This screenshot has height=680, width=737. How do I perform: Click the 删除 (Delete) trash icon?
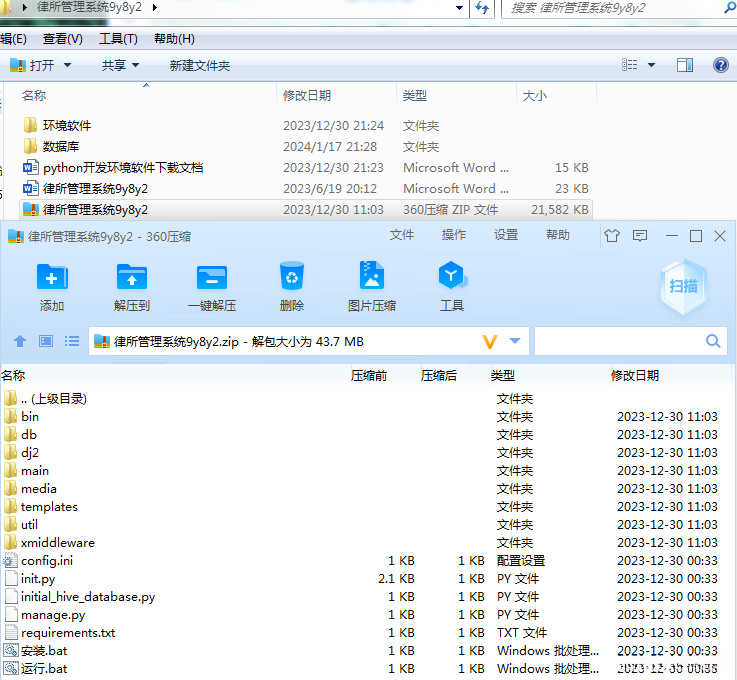coord(292,276)
